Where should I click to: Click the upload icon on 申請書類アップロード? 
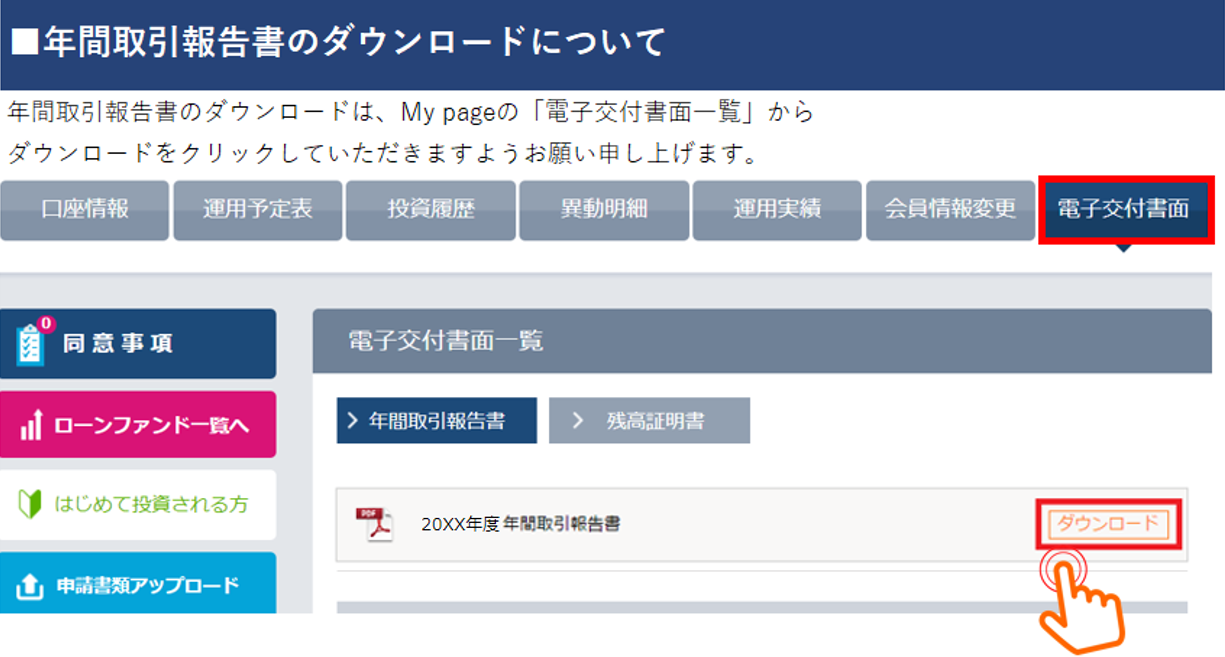(31, 586)
